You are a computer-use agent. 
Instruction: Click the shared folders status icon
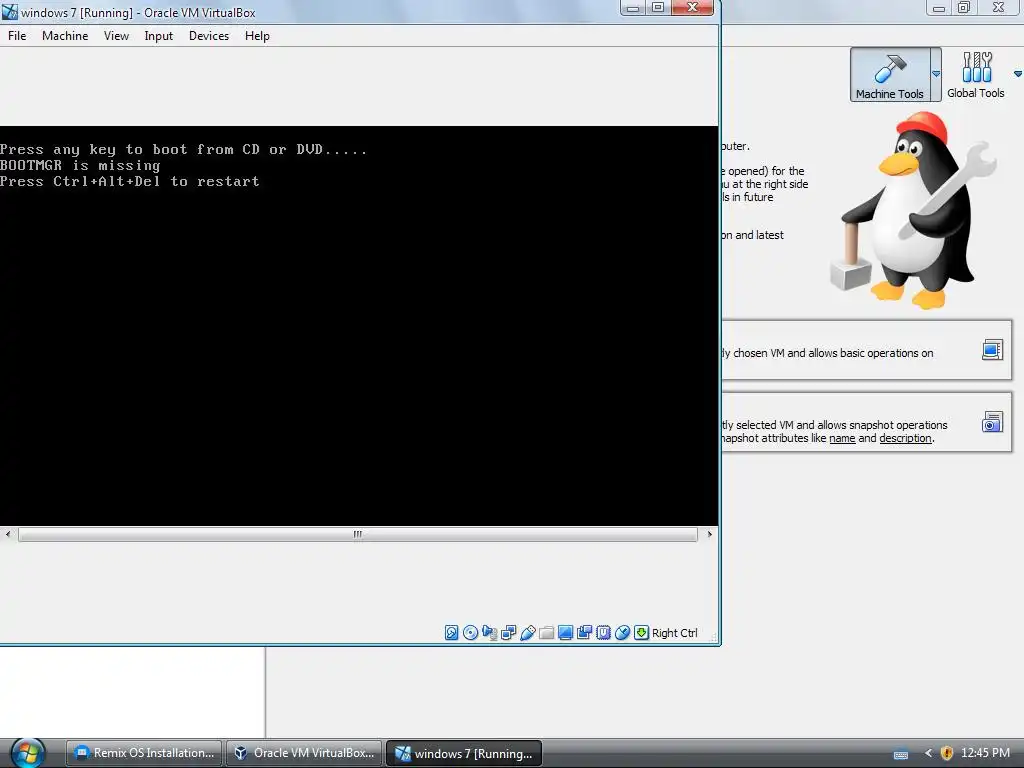[x=547, y=632]
